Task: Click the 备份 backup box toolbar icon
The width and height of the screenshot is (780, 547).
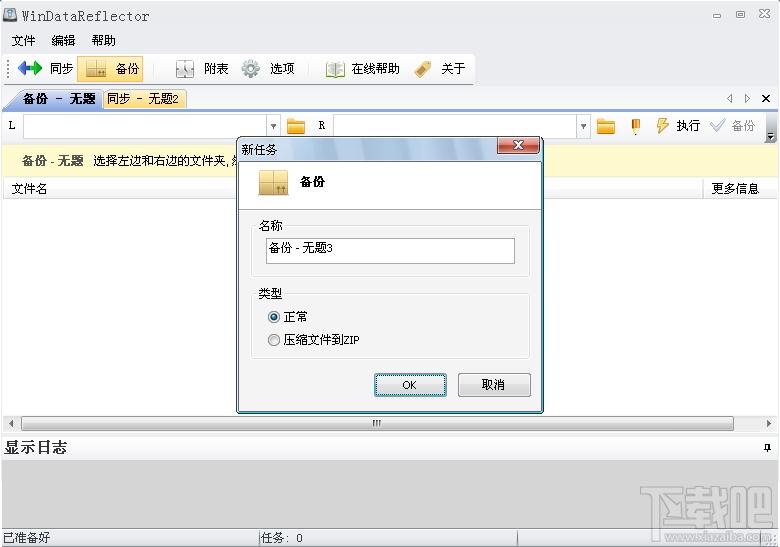Action: (96, 69)
